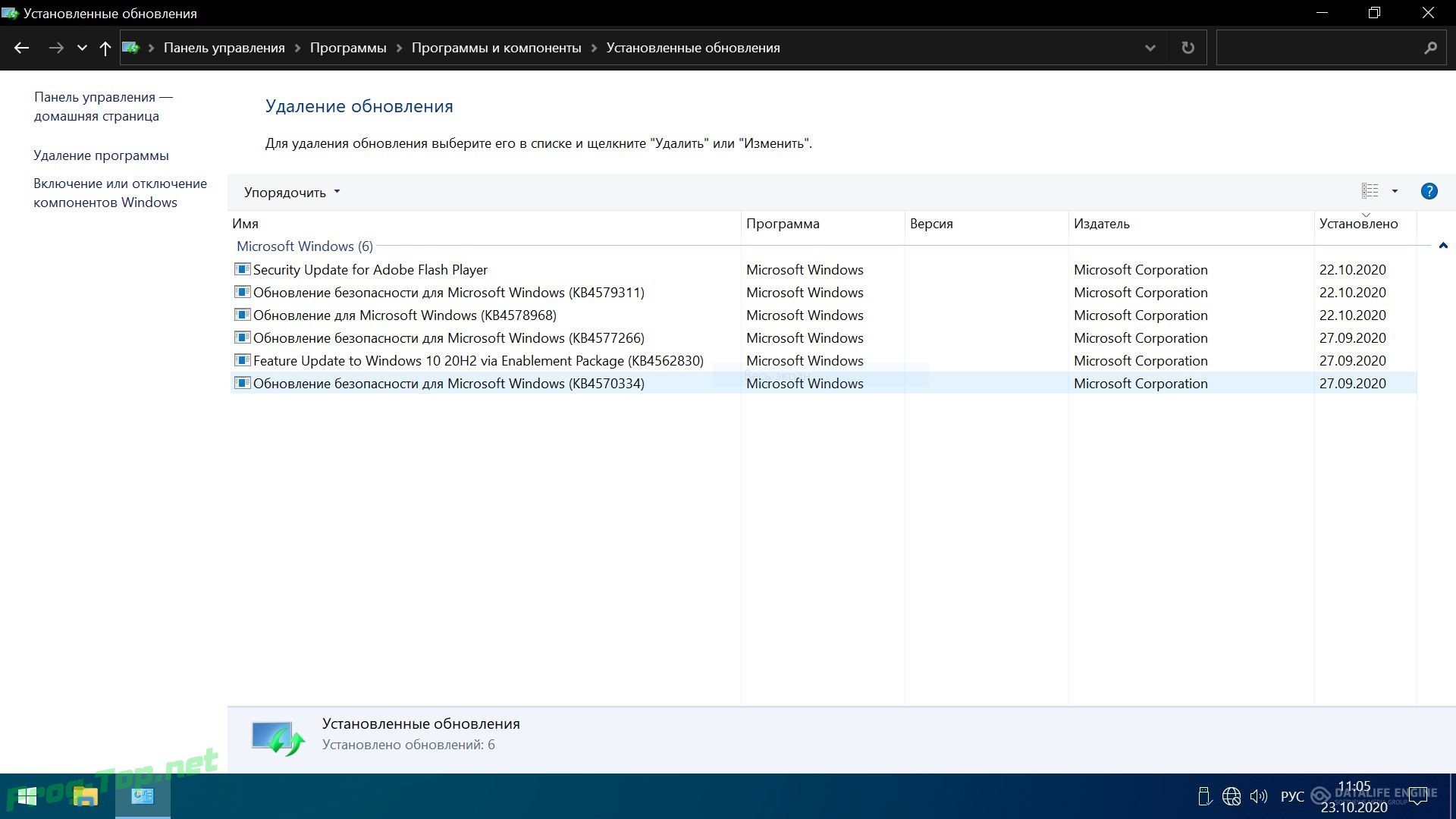The height and width of the screenshot is (819, 1456).
Task: Click icon beside KB4579311 update
Action: coord(242,292)
